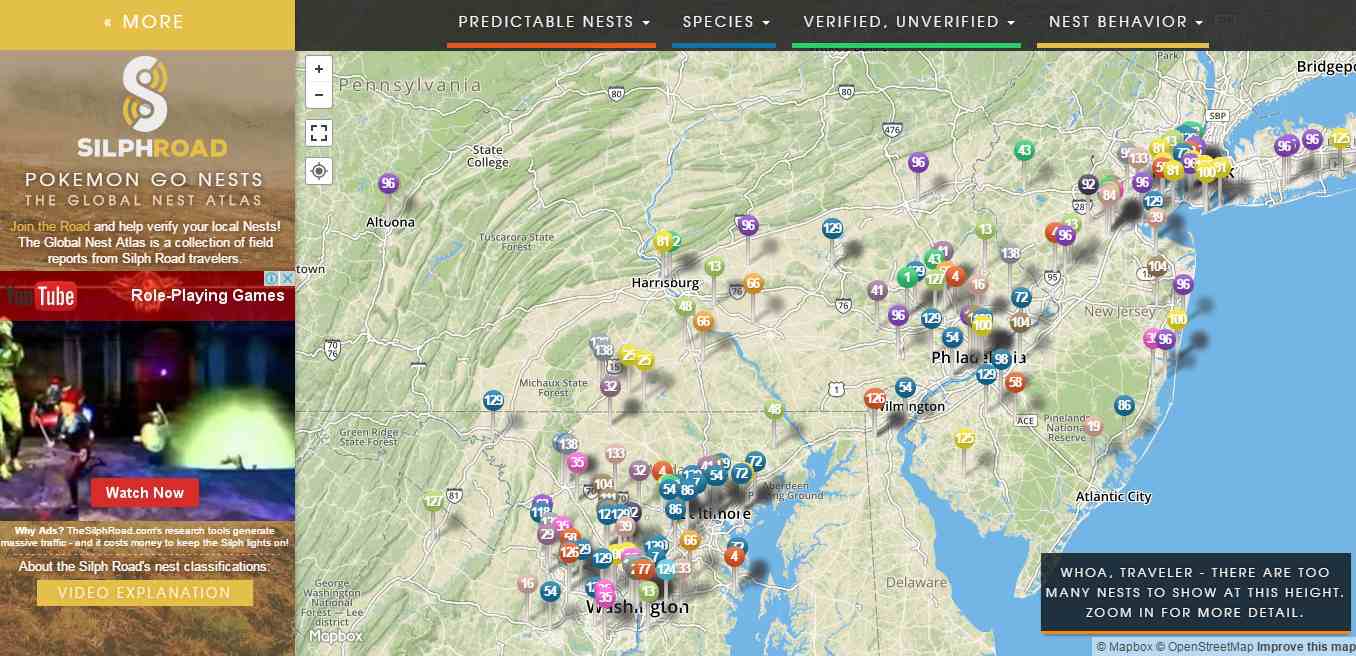This screenshot has height=656, width=1356.
Task: Select blue 129 marker near Michaux State Forest
Action: point(493,400)
